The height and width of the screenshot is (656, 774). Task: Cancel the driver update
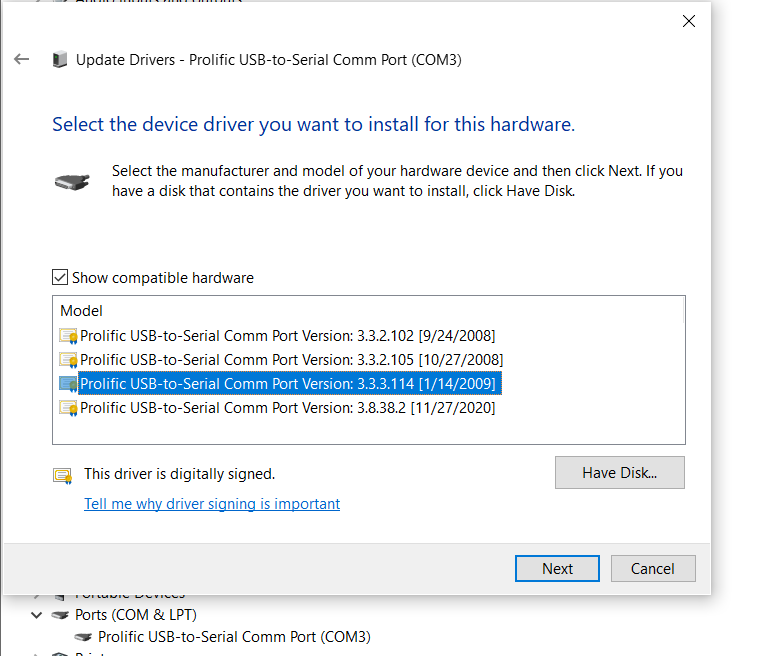click(653, 568)
